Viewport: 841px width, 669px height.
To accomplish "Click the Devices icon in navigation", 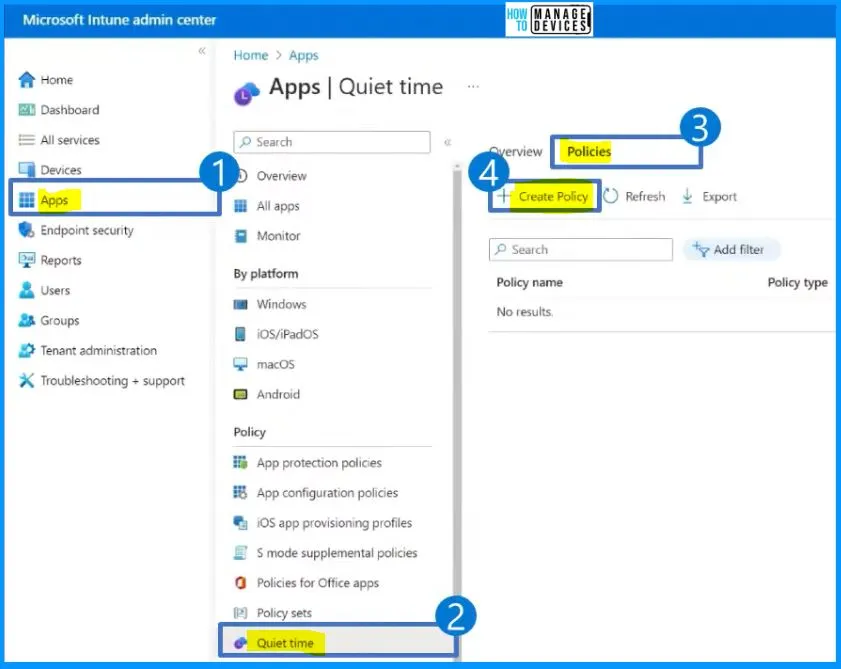I will tap(27, 170).
